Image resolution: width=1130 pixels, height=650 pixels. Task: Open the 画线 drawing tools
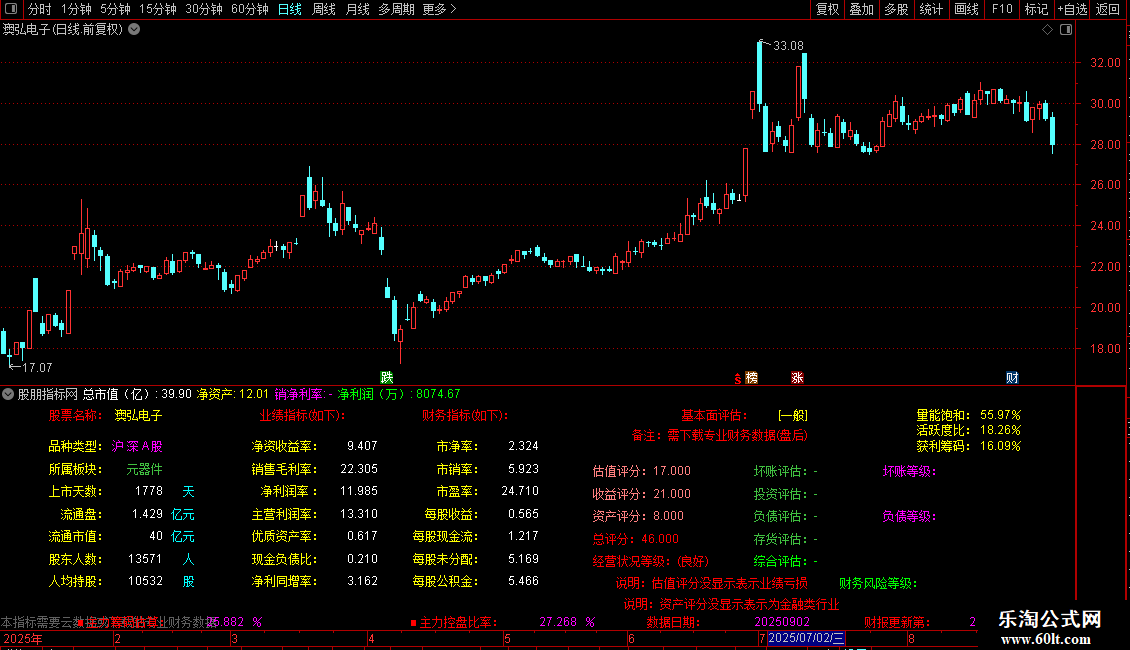click(966, 9)
